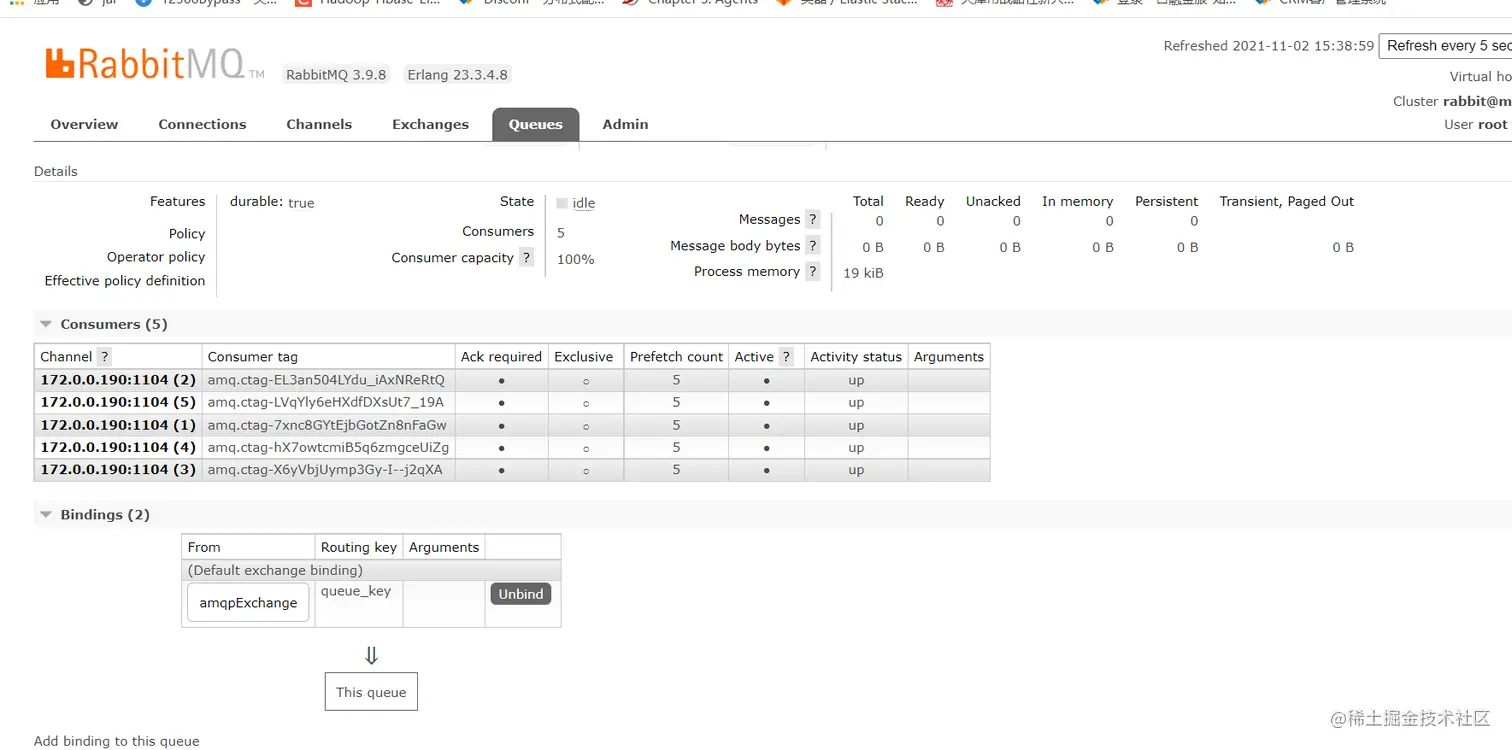Open the Refresh every 5 seconds dropdown
The width and height of the screenshot is (1512, 750).
tap(1446, 46)
